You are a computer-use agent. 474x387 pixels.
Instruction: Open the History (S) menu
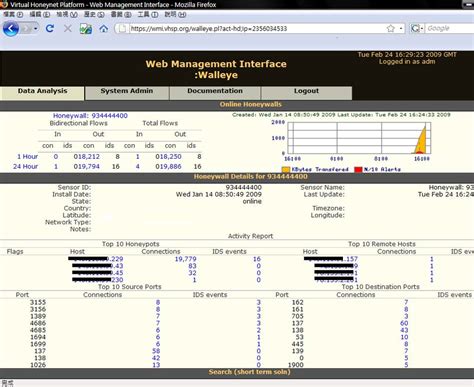(x=94, y=15)
